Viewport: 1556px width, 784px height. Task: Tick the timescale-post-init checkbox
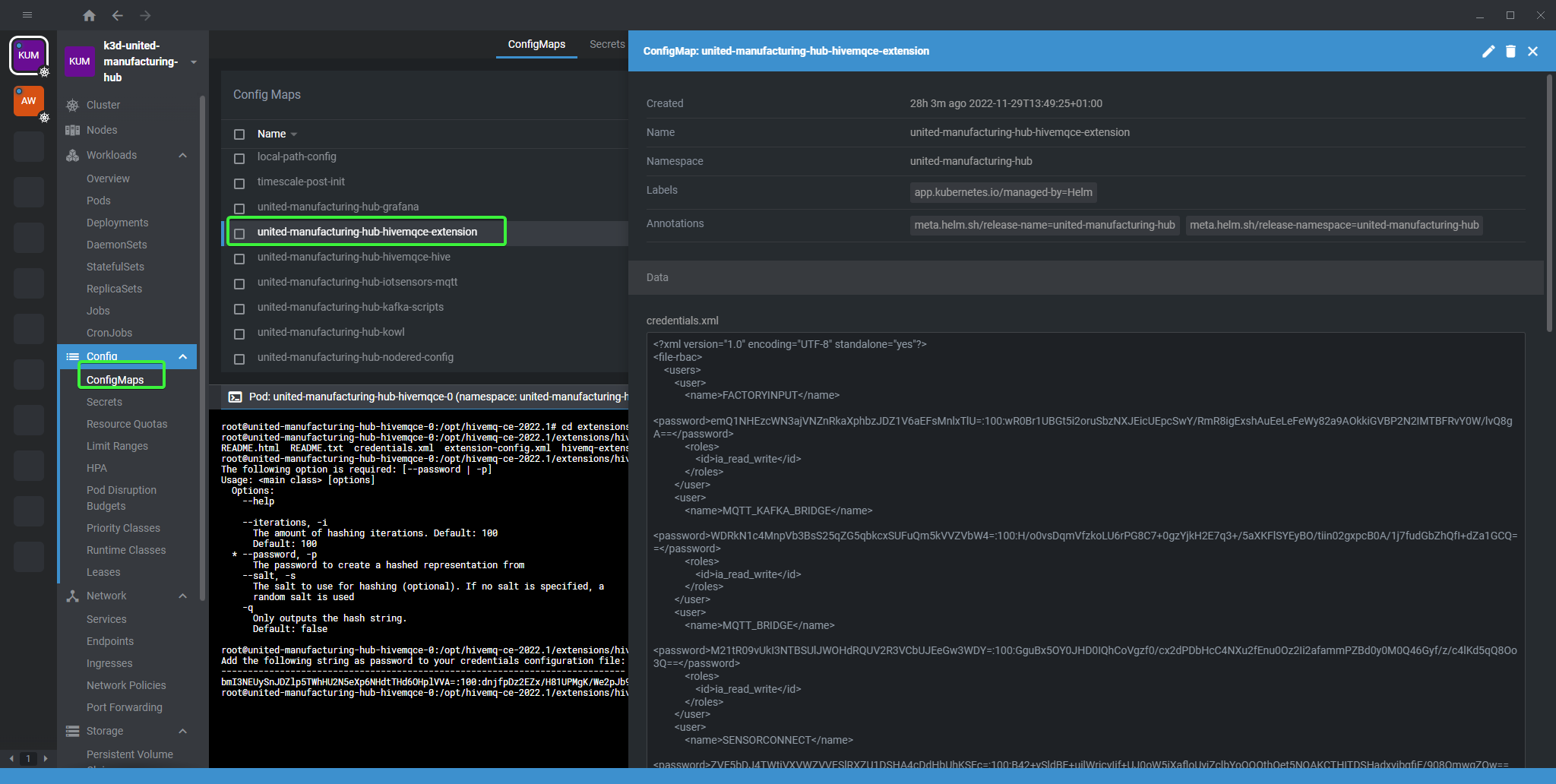pyautogui.click(x=239, y=183)
